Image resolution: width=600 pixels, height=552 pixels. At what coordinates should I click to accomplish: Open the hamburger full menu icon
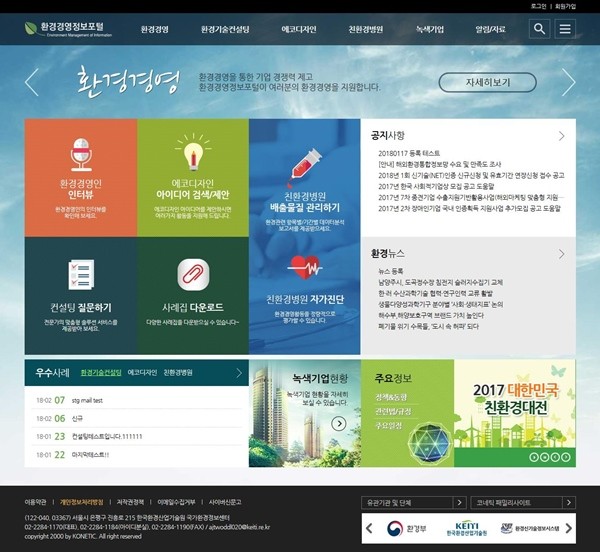[566, 30]
